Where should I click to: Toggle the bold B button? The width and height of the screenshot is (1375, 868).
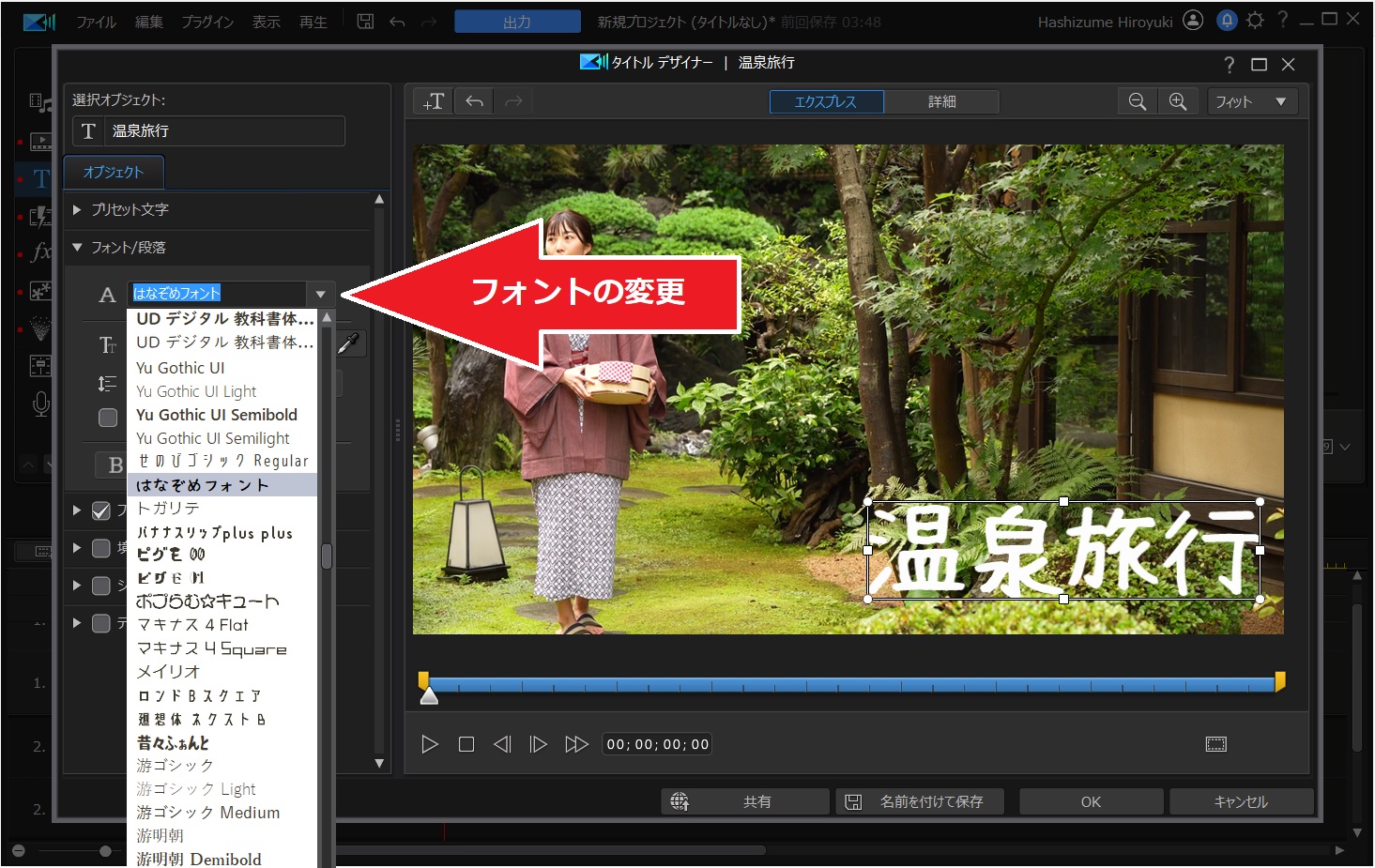pos(115,464)
